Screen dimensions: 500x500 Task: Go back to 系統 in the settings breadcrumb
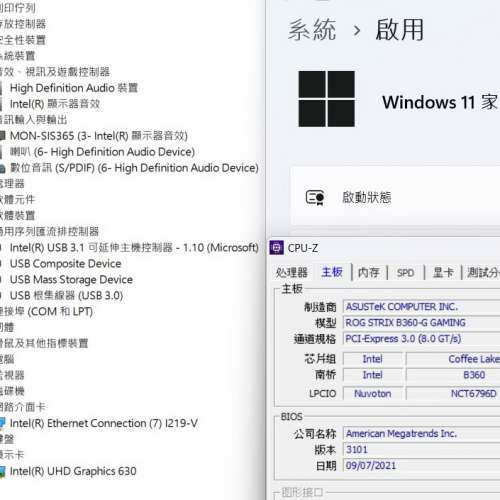312,30
